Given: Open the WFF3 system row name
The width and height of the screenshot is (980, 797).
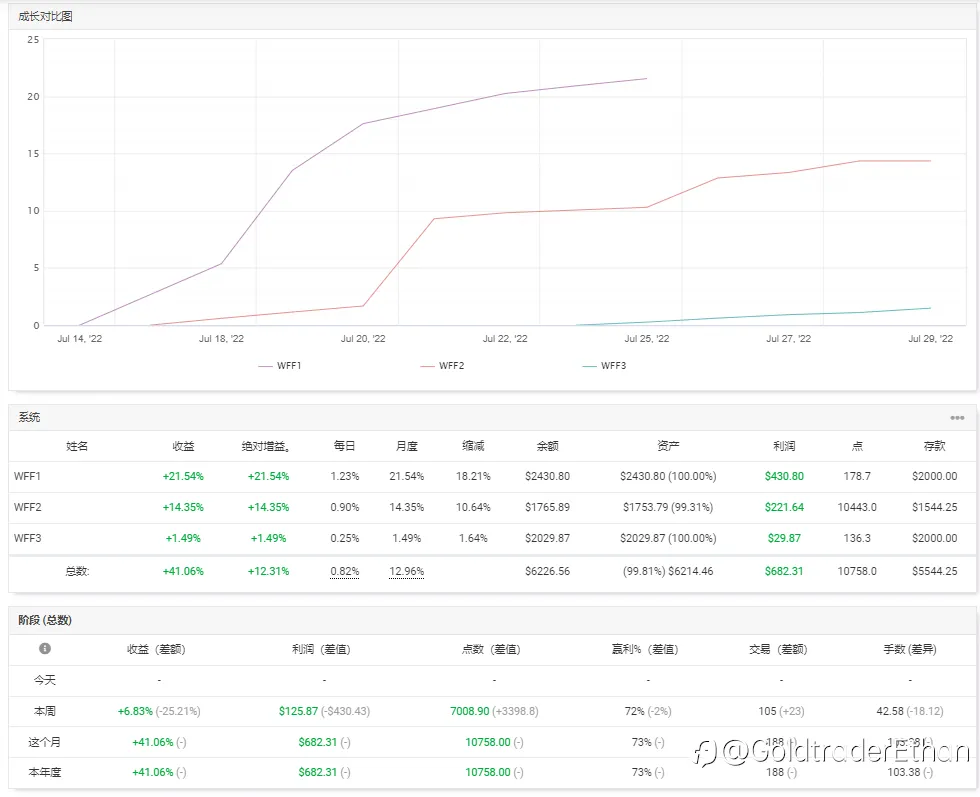Looking at the screenshot, I should tap(28, 538).
